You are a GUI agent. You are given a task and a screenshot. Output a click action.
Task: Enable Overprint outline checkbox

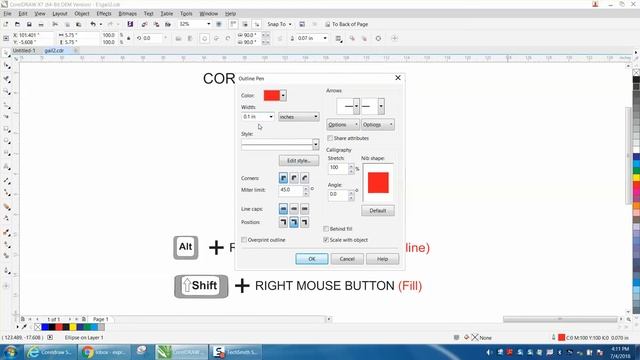[244, 240]
